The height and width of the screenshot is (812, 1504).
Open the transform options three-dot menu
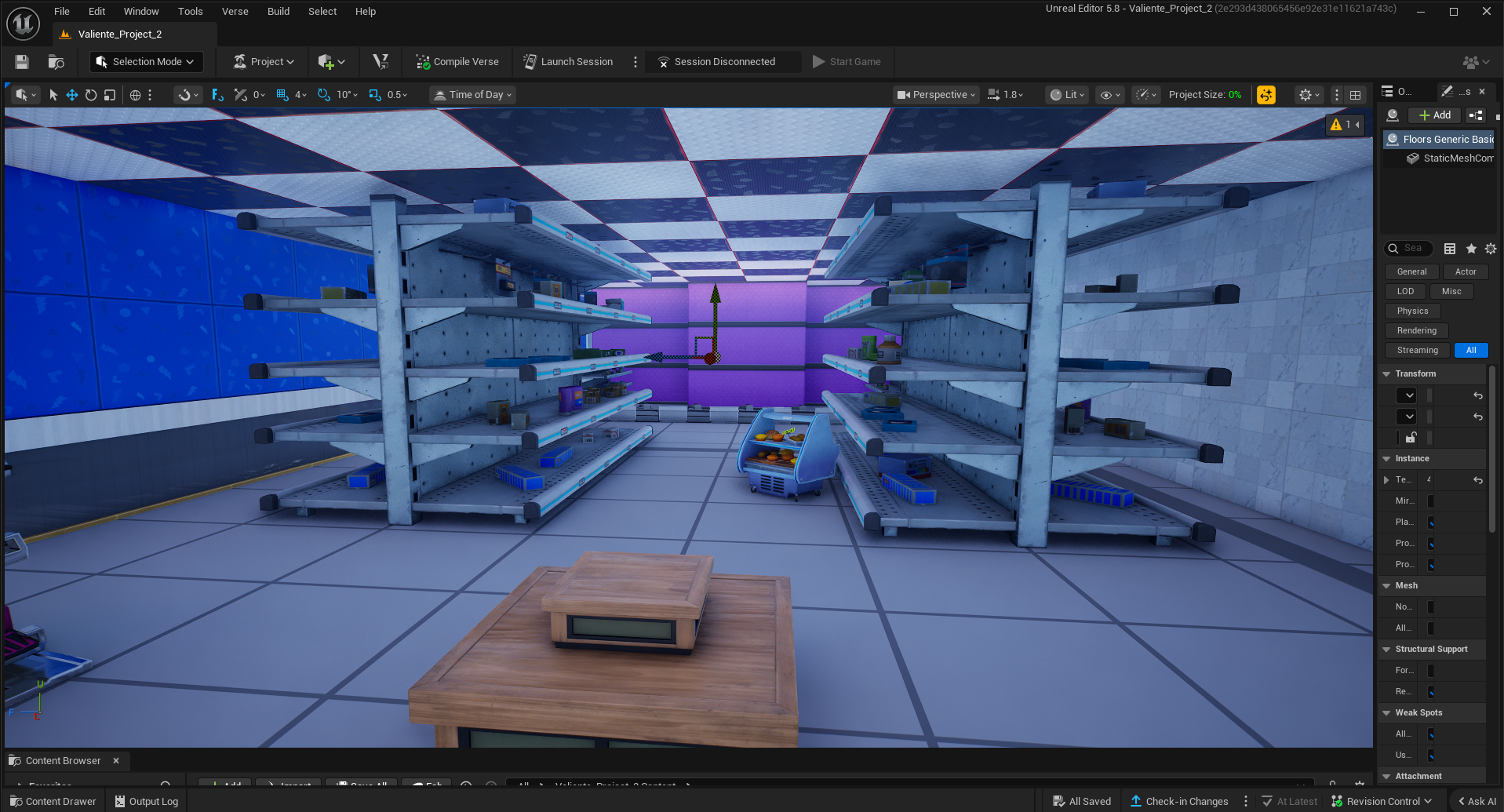150,95
